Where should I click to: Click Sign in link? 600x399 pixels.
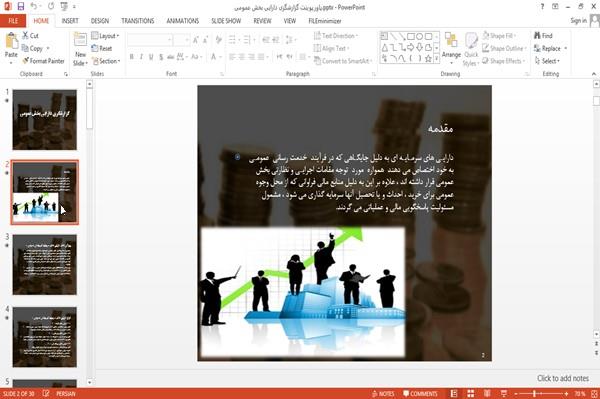[578, 21]
